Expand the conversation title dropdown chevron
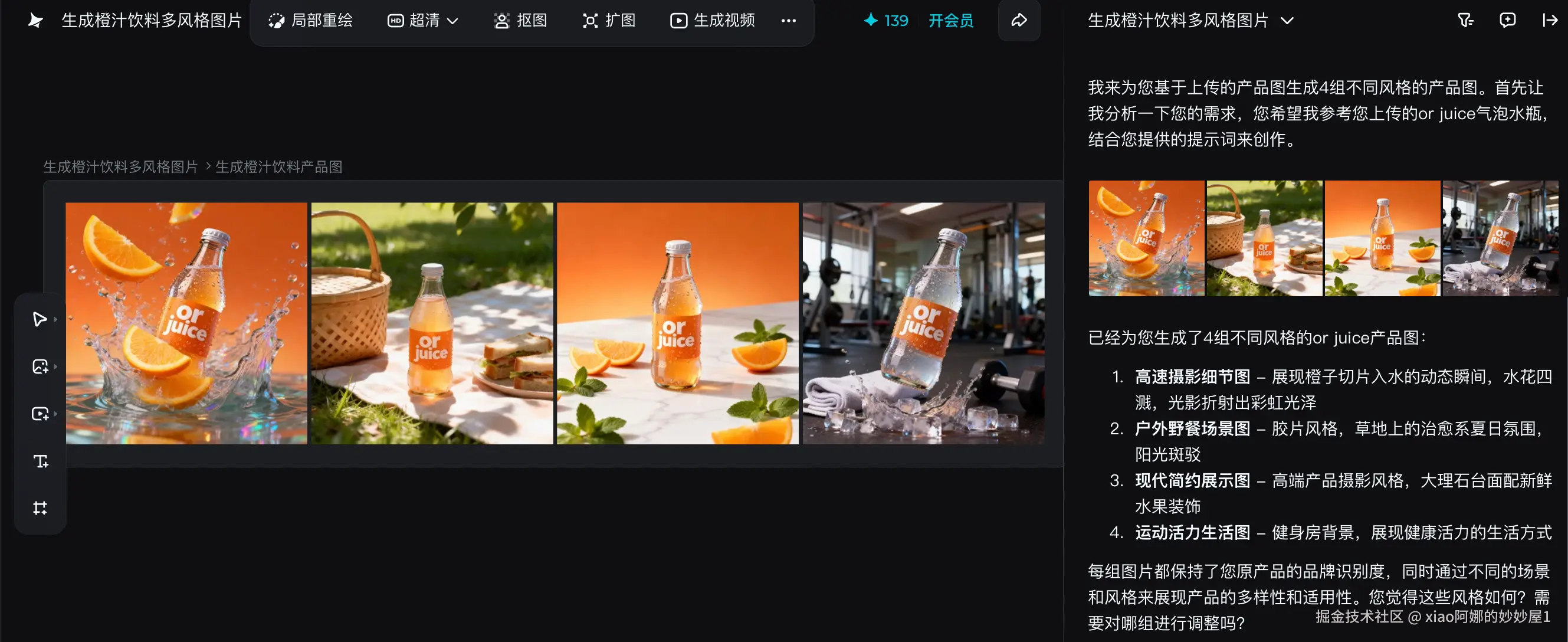This screenshot has height=642, width=1568. coord(1287,21)
